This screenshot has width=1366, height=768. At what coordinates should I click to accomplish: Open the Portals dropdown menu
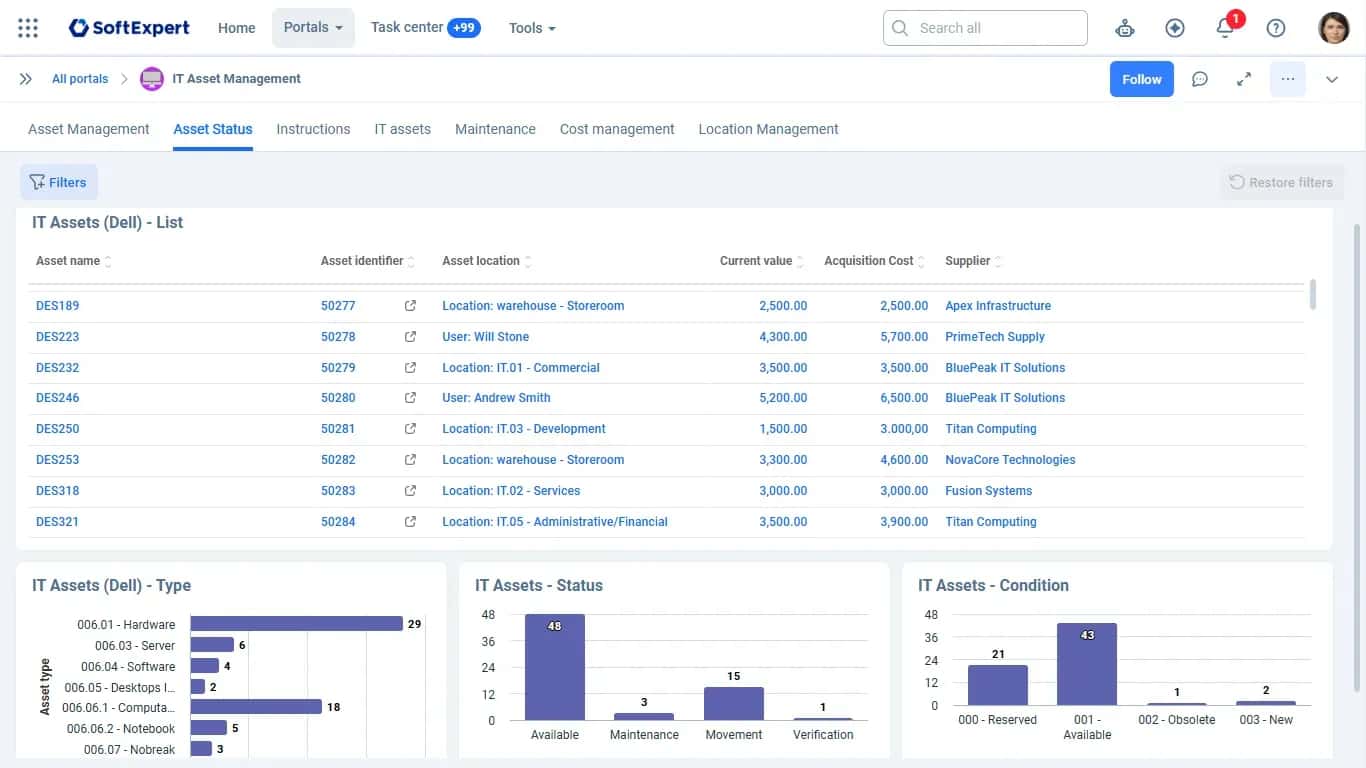[313, 28]
